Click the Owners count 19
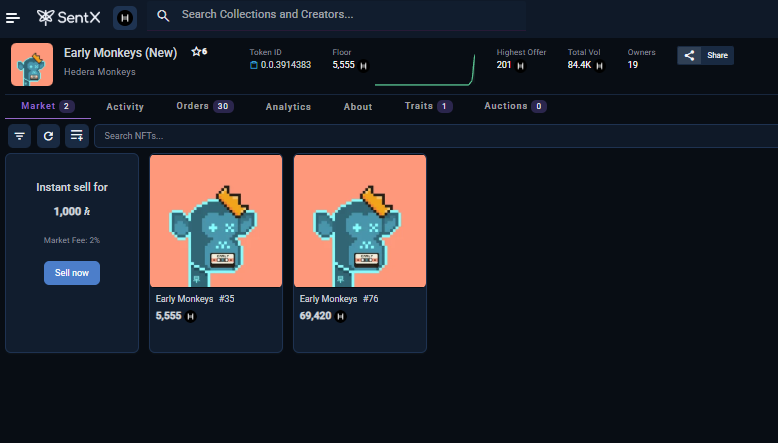Screen dimensions: 778x443 pyautogui.click(x=633, y=65)
